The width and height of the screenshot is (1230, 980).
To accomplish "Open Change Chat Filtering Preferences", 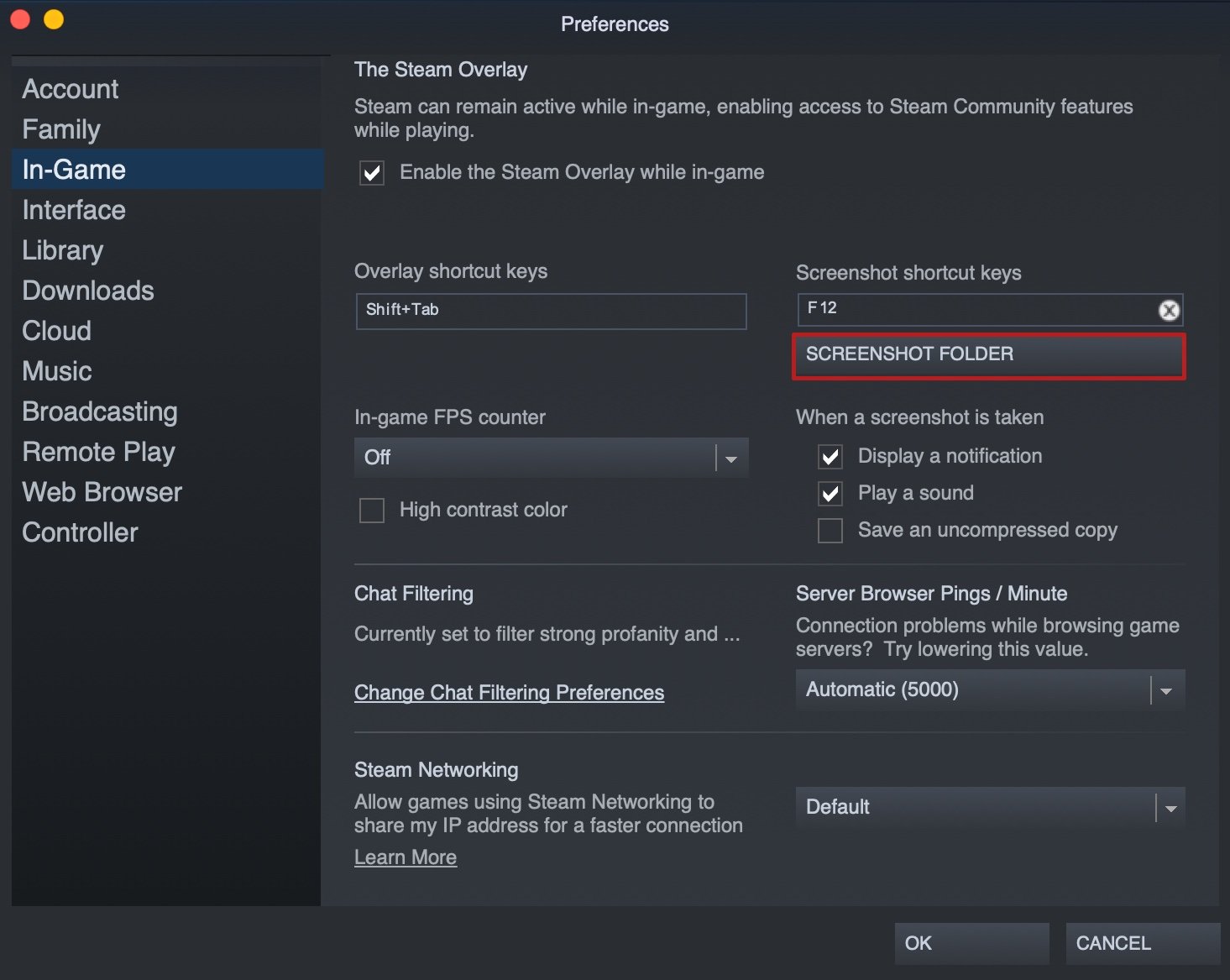I will [x=509, y=693].
